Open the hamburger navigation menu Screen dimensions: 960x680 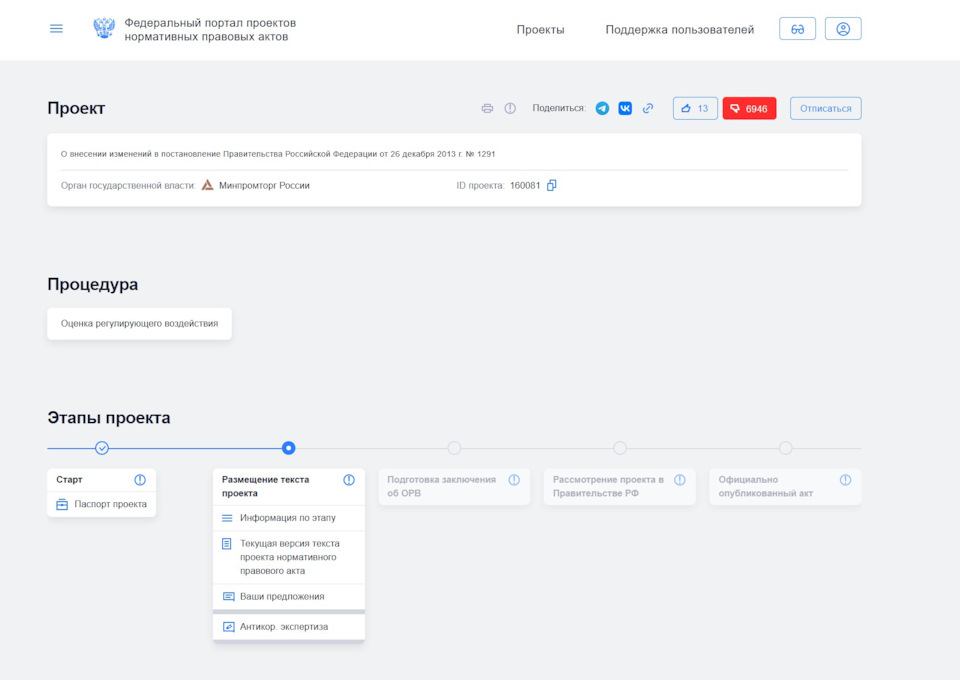point(56,29)
